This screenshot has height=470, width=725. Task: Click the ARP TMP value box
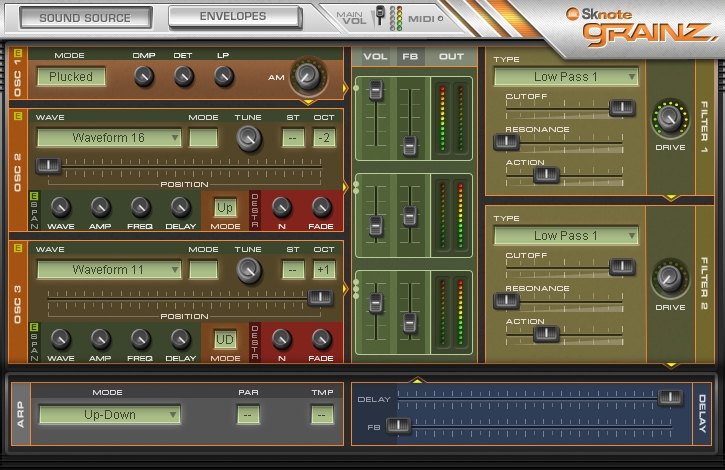click(322, 415)
